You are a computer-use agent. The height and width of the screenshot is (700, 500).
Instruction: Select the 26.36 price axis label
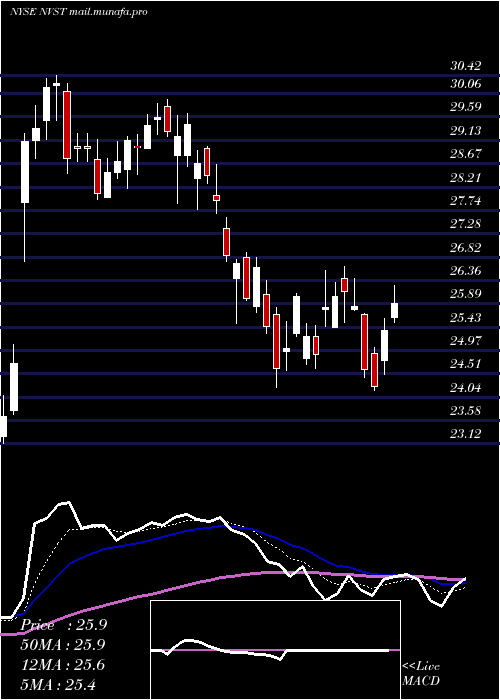466,271
